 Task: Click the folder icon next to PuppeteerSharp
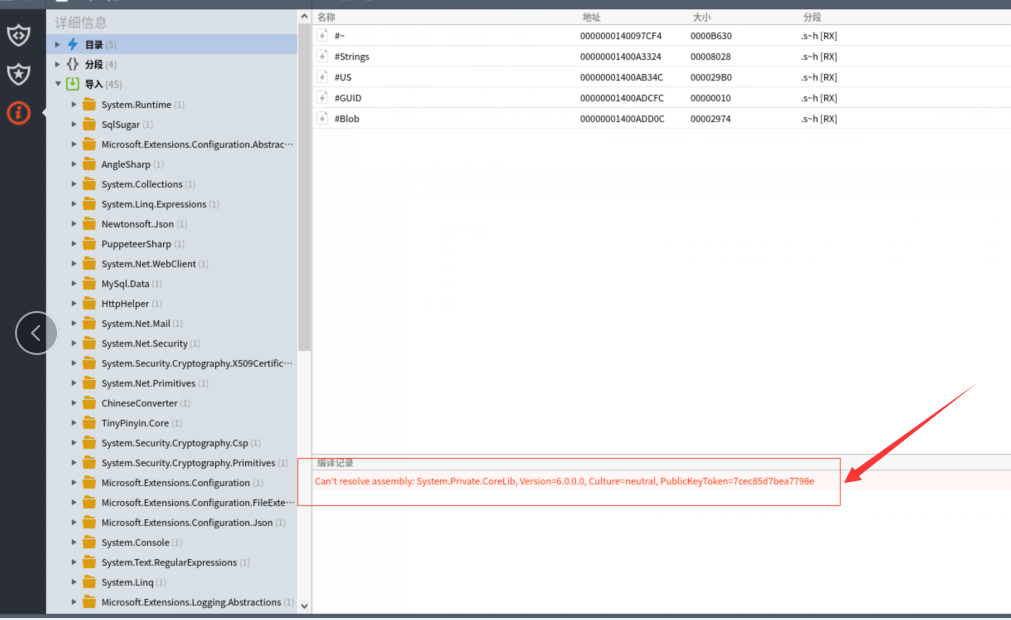pos(89,244)
